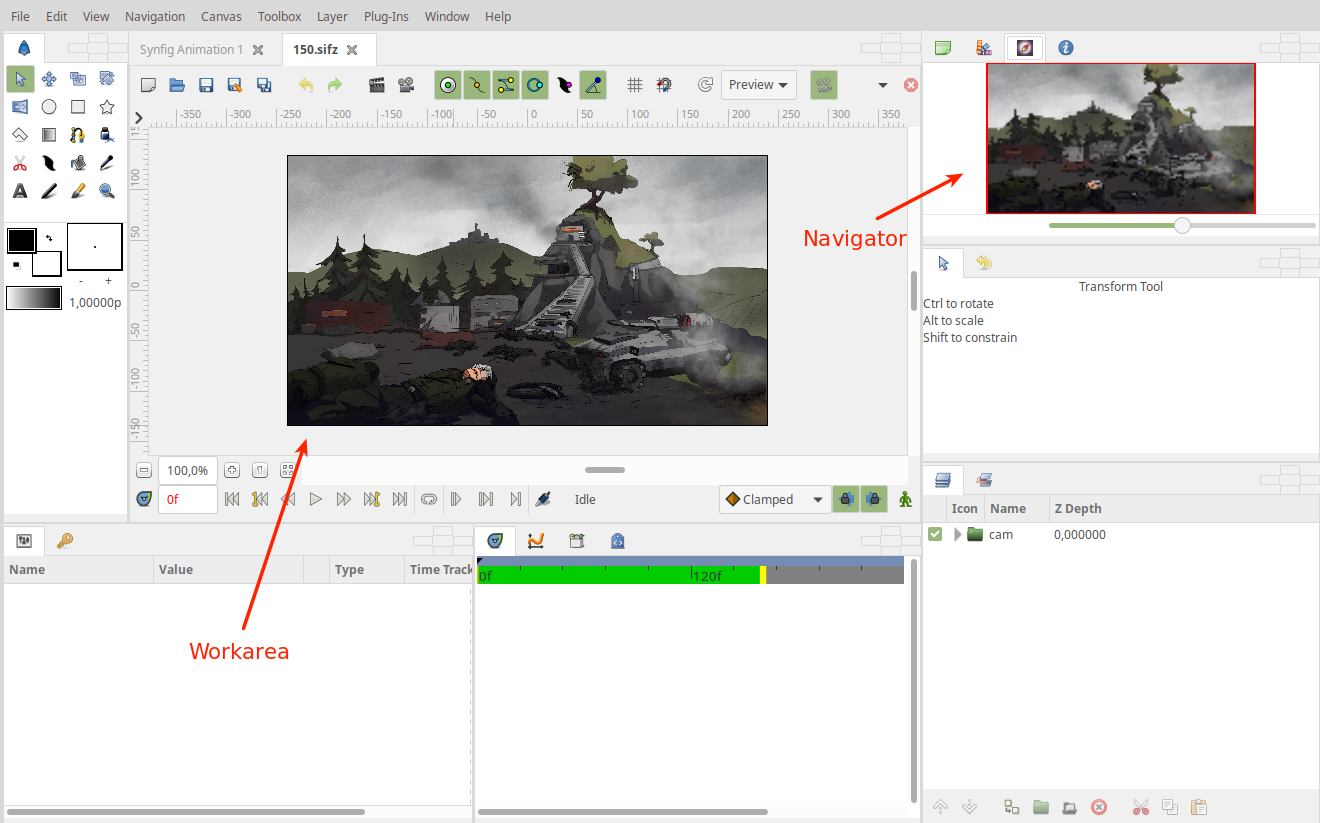The width and height of the screenshot is (1320, 823).
Task: Toggle vertex handles display
Action: [477, 85]
